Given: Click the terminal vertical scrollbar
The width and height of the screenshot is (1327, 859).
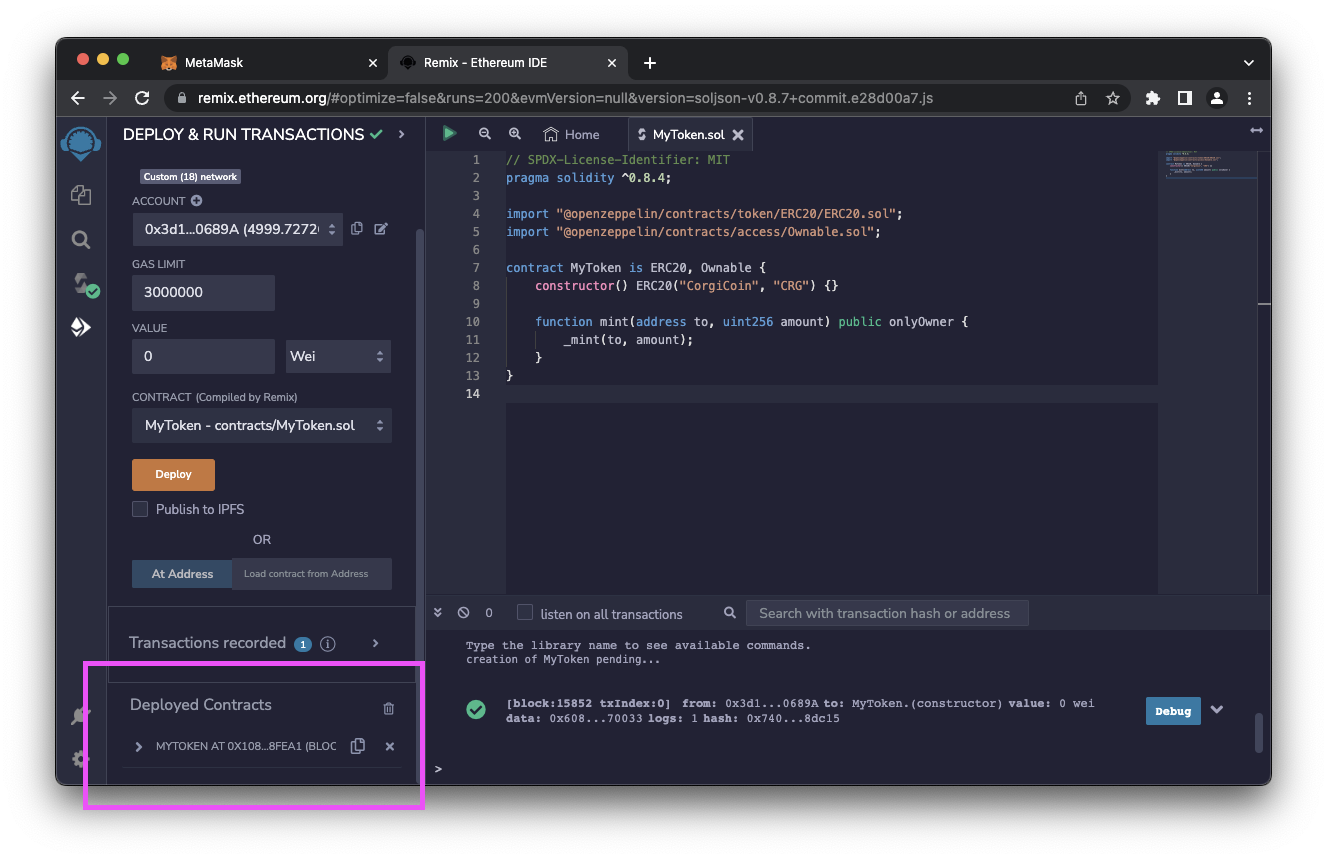Looking at the screenshot, I should 1259,732.
